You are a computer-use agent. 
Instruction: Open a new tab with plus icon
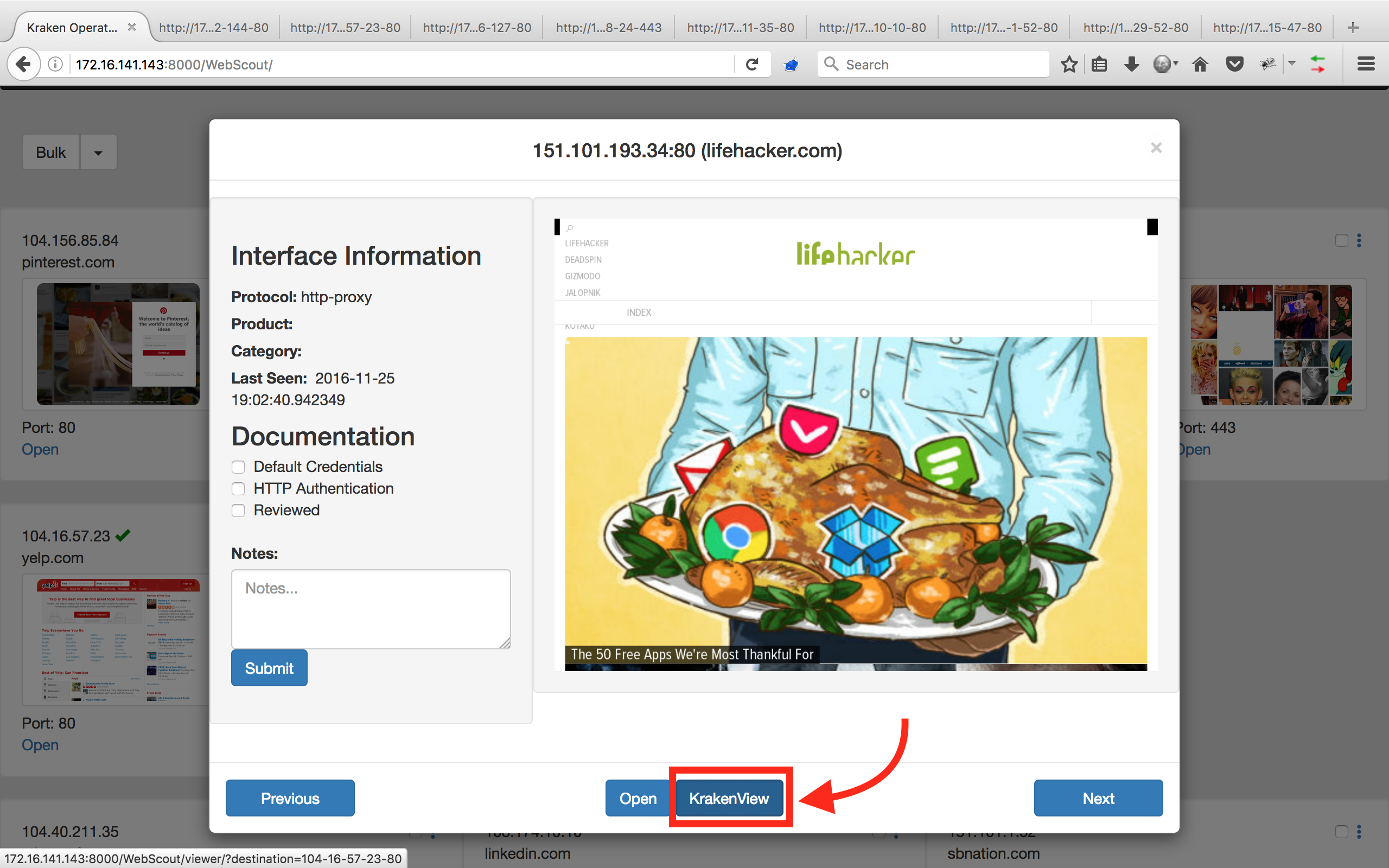[x=1353, y=28]
